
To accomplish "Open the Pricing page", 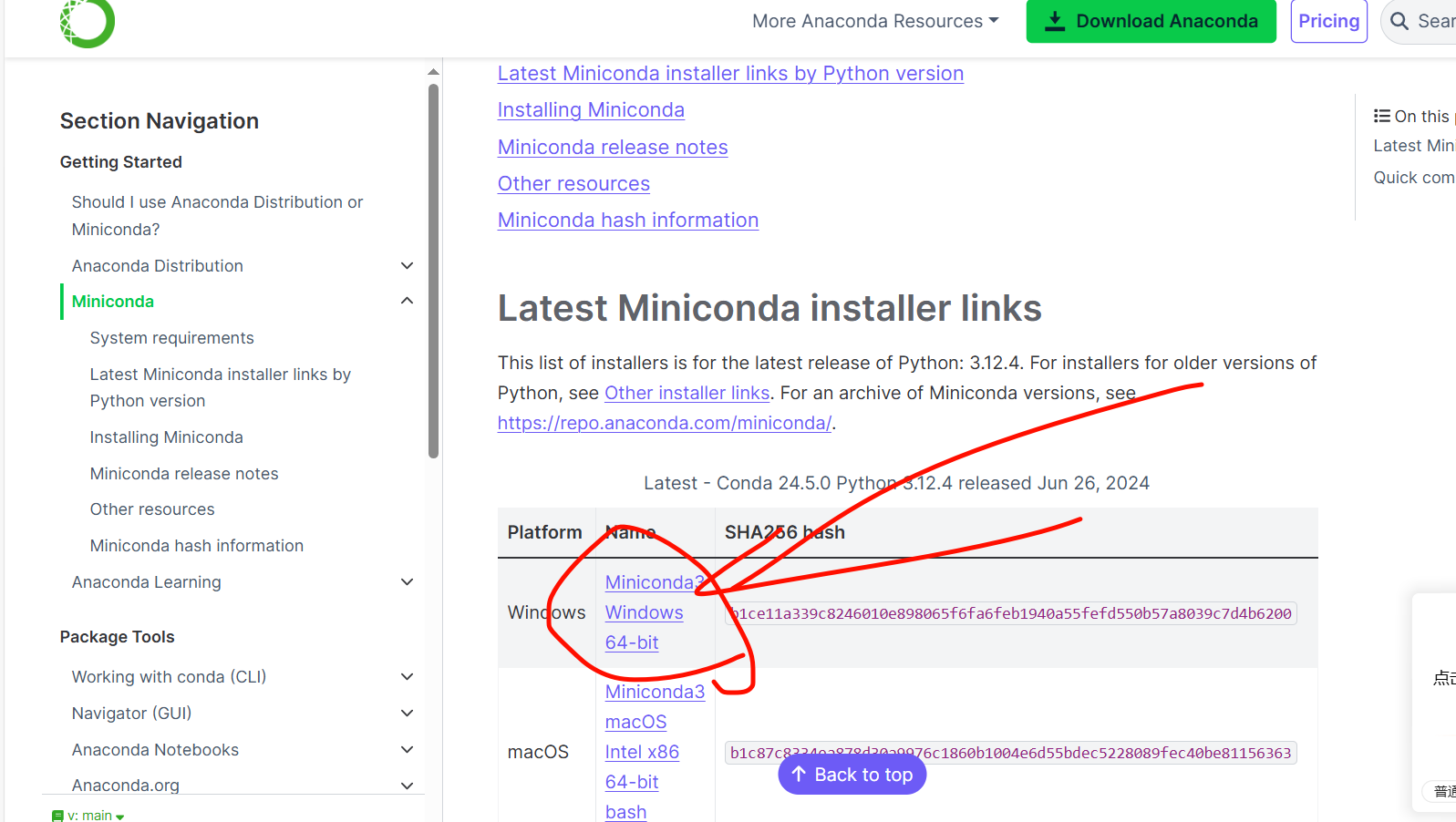I will pyautogui.click(x=1328, y=21).
